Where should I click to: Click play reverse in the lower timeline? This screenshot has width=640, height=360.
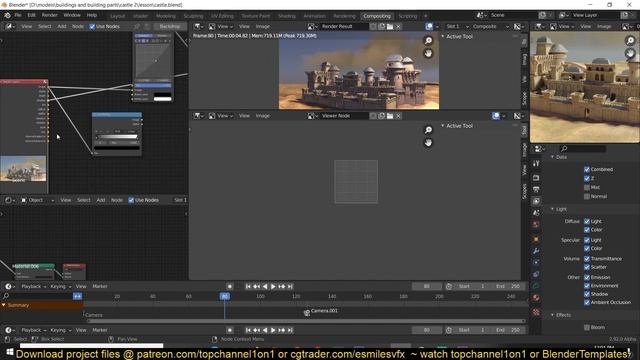pyautogui.click(x=265, y=330)
